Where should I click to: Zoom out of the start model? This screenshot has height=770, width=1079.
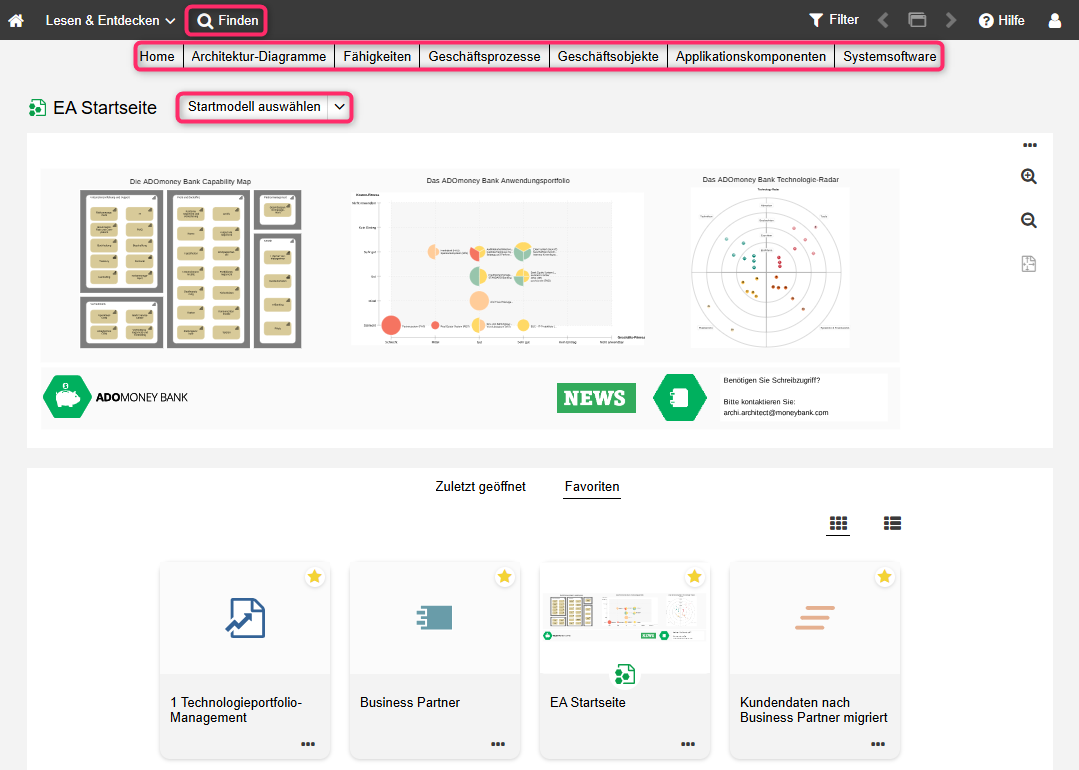1029,221
